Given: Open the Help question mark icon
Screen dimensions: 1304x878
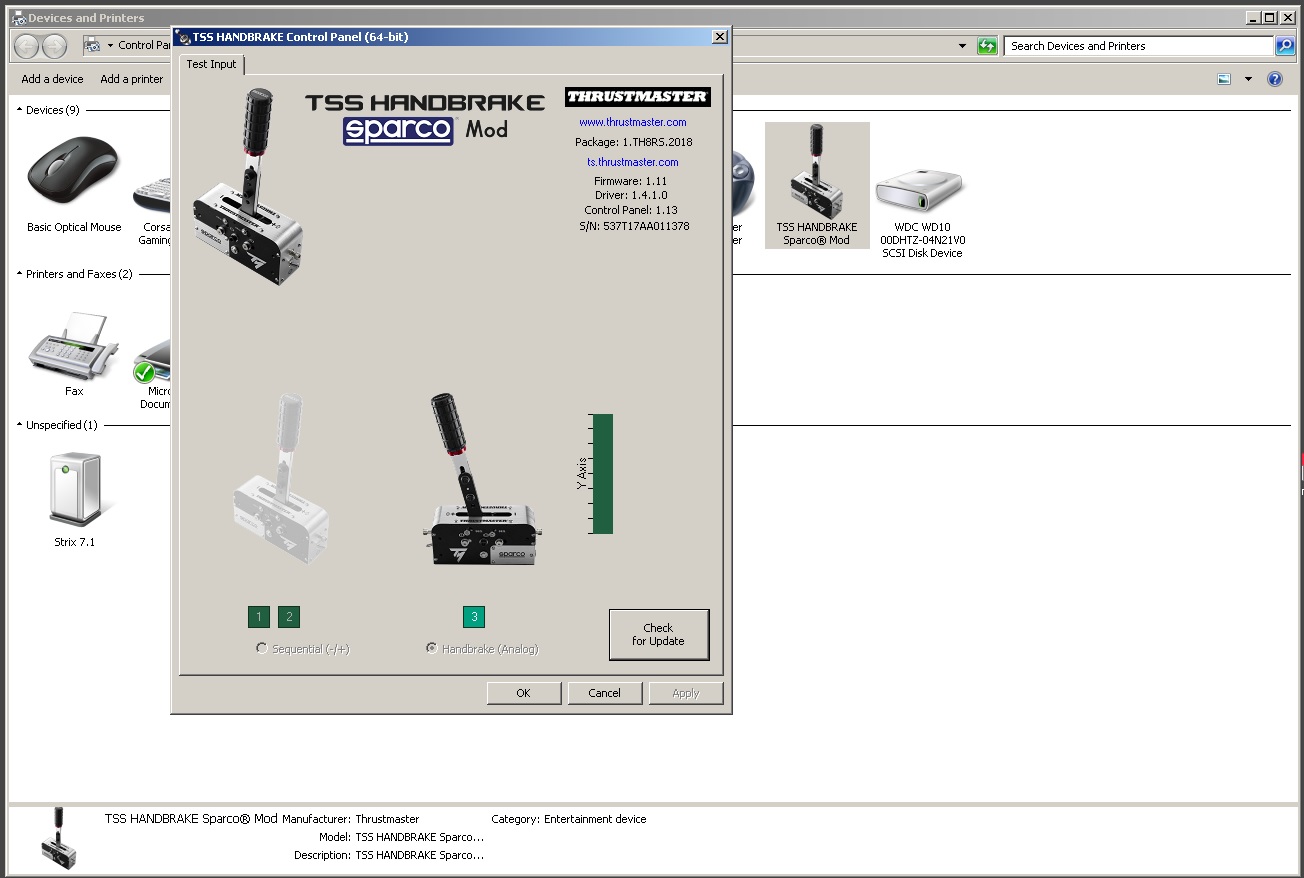Looking at the screenshot, I should (1275, 79).
